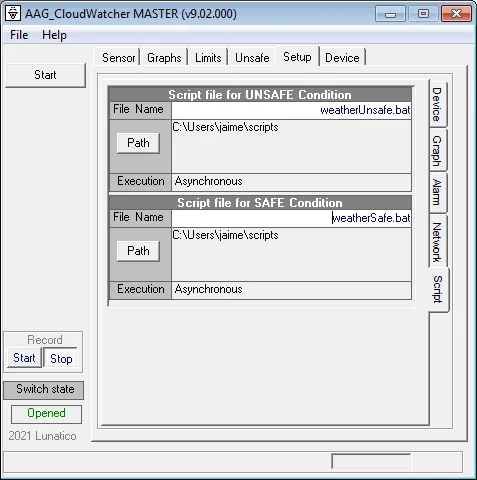Screen dimensions: 477x480
Task: Switch to the Limits tab
Action: click(x=208, y=58)
